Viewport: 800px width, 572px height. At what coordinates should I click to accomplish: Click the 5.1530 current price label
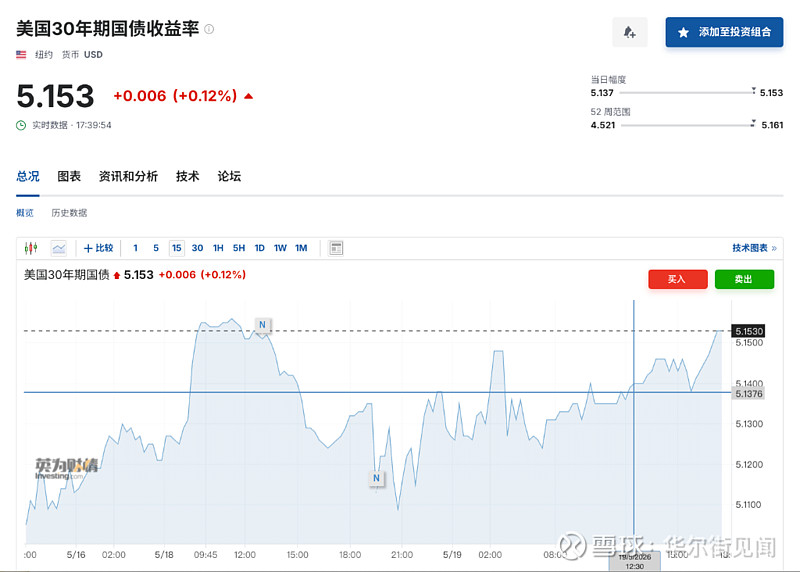(748, 331)
